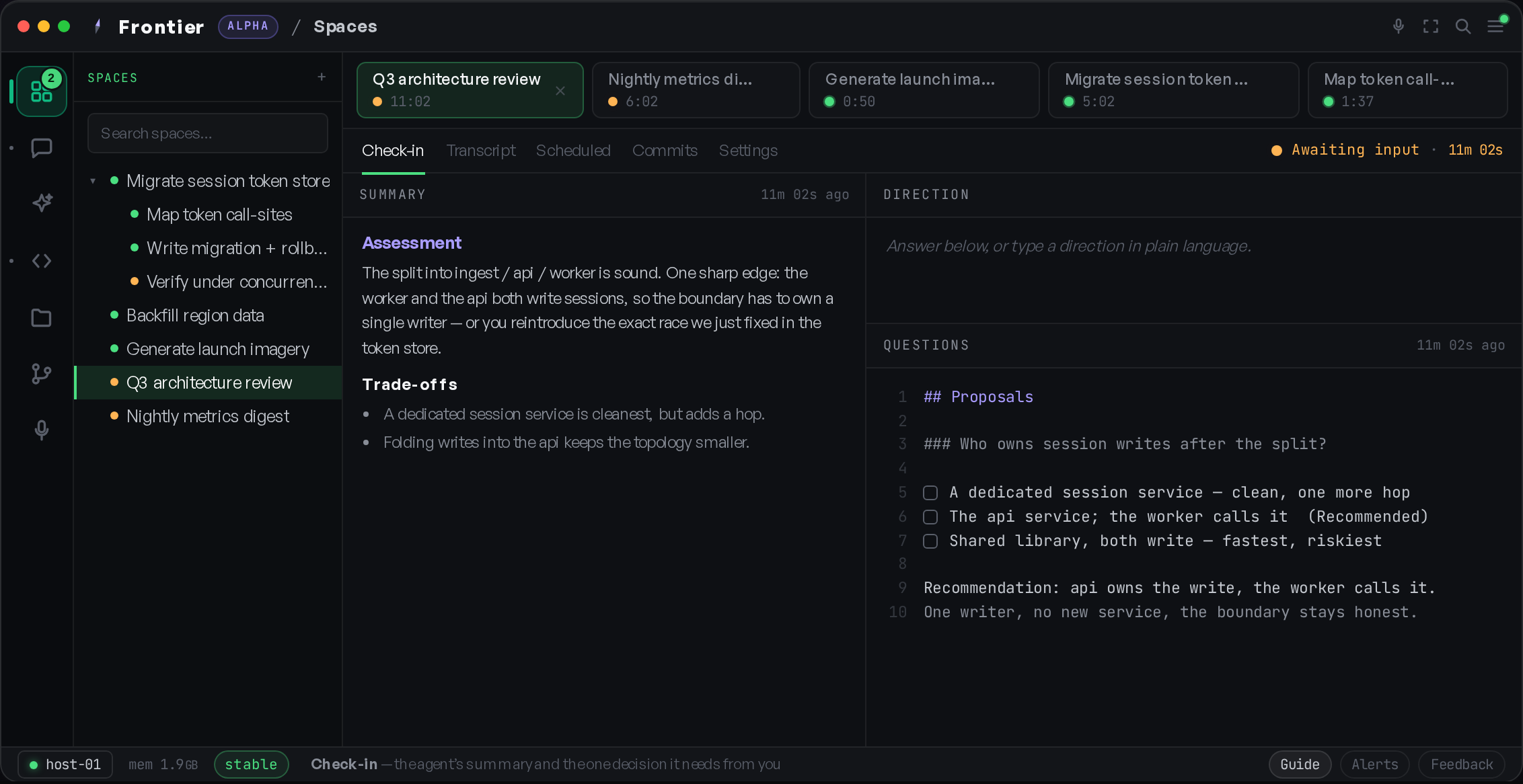Open the Generate launch ima... session tab
1523x784 pixels.
[924, 90]
